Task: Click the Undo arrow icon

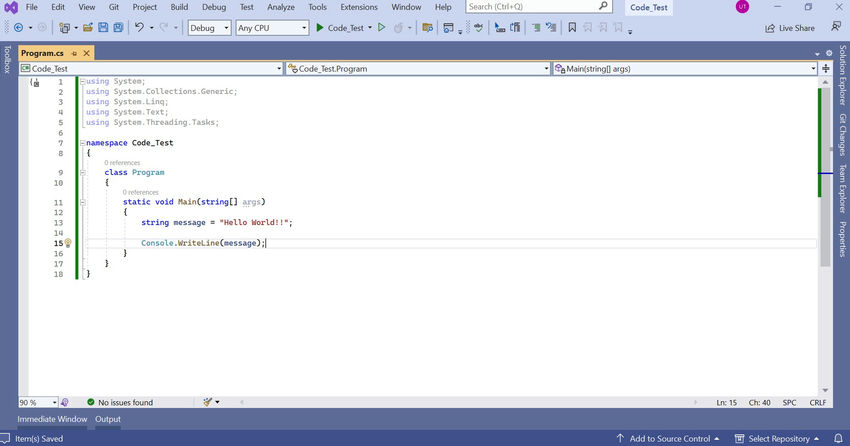Action: point(139,28)
